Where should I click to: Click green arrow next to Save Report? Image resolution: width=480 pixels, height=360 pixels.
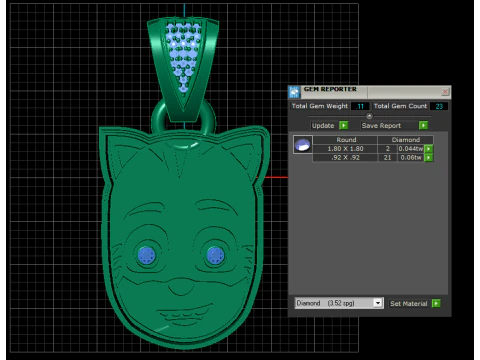coord(423,125)
